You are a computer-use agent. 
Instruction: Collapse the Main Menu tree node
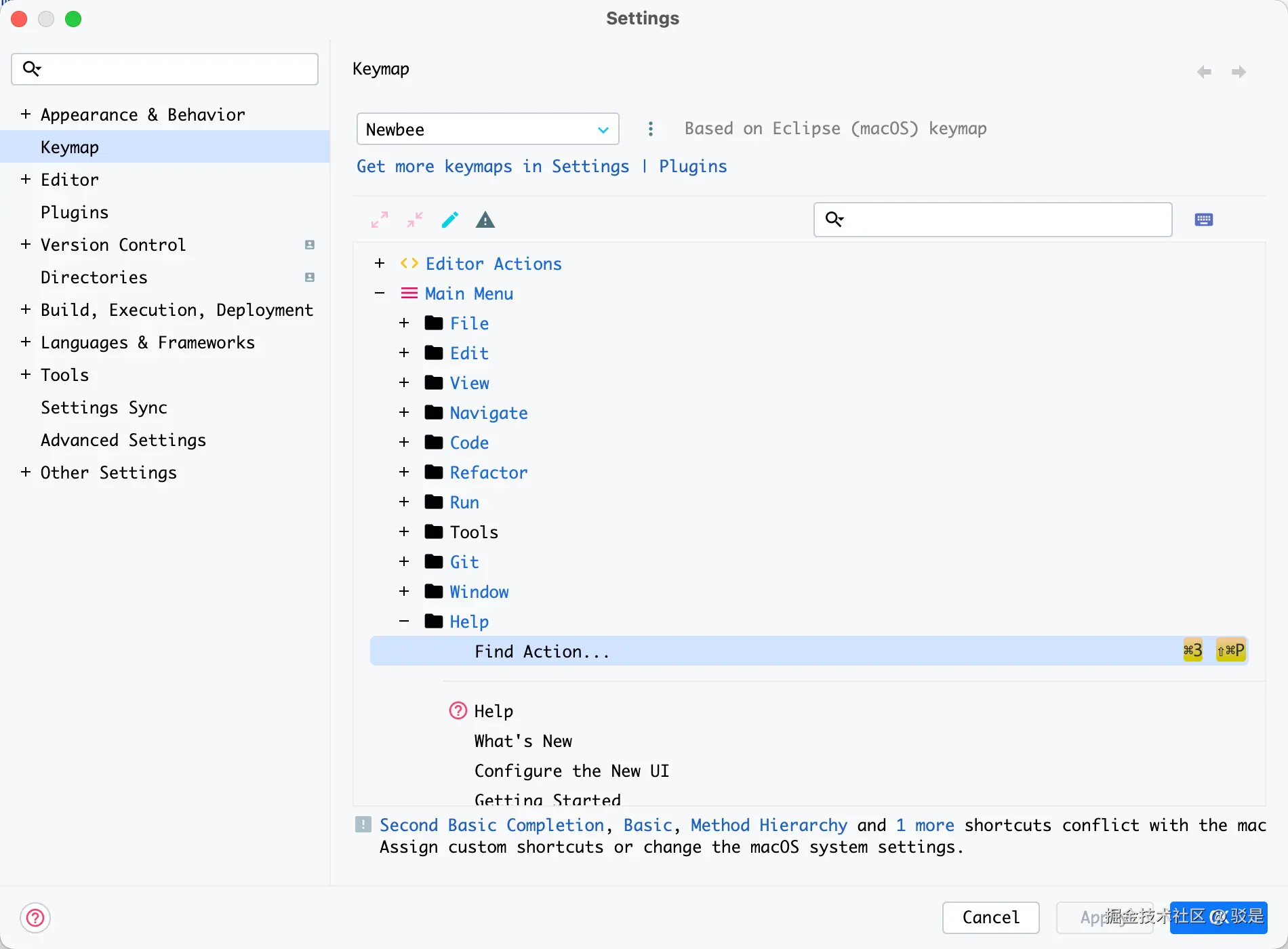380,294
